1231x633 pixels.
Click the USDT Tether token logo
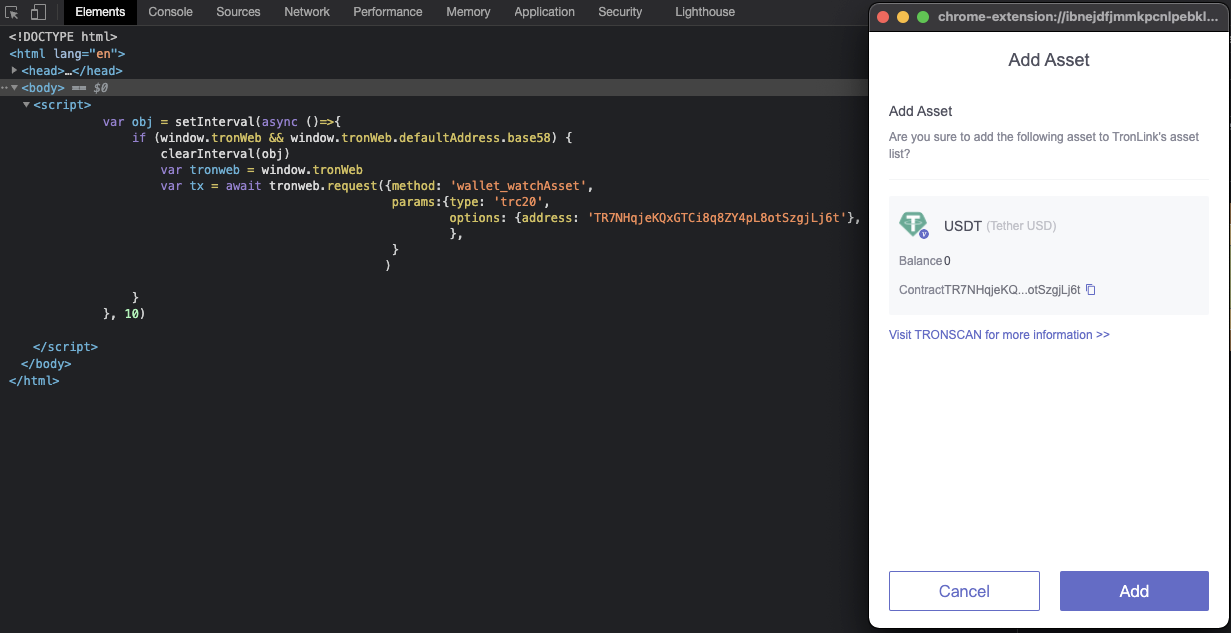[914, 225]
